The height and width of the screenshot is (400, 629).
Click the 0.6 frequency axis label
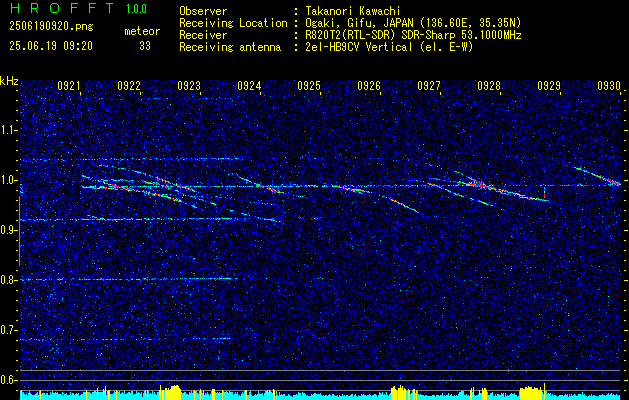click(x=8, y=380)
